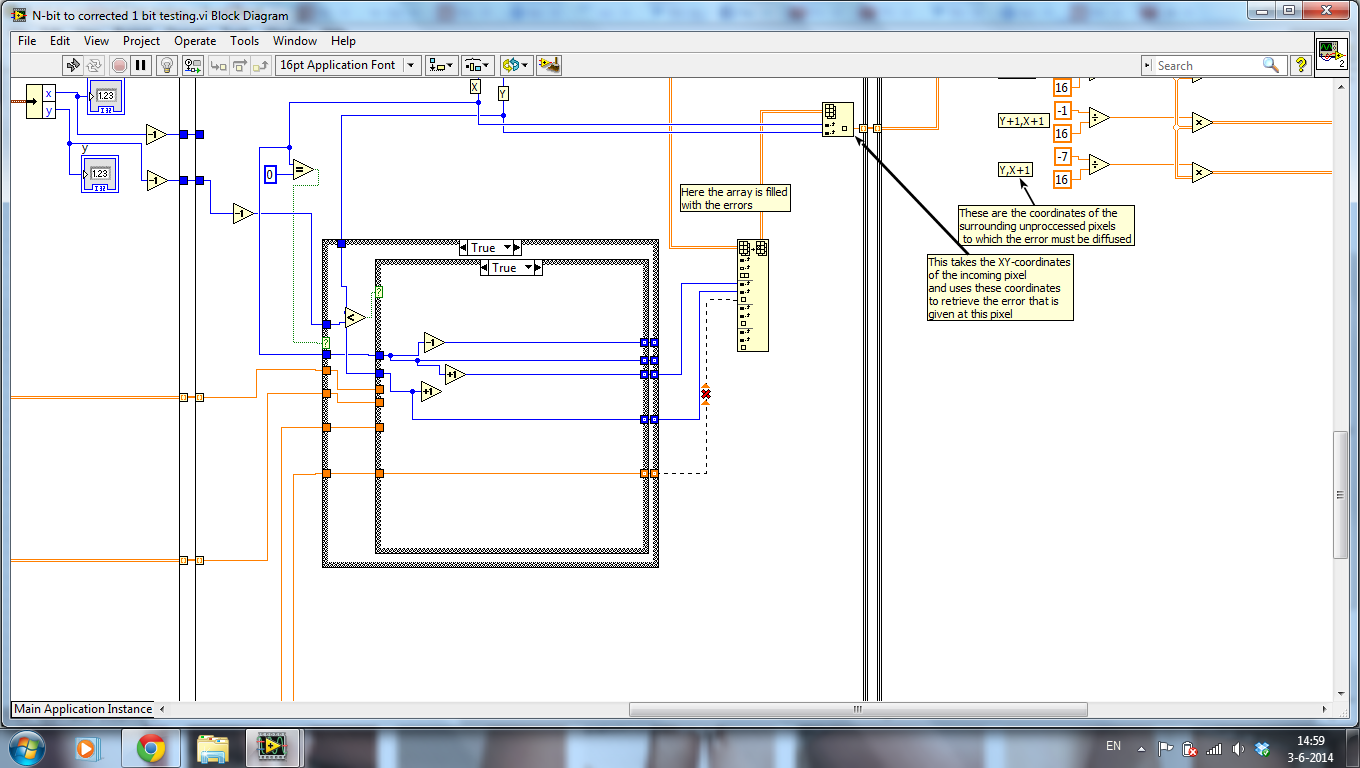Click the volume icon in system tray

coord(1239,748)
